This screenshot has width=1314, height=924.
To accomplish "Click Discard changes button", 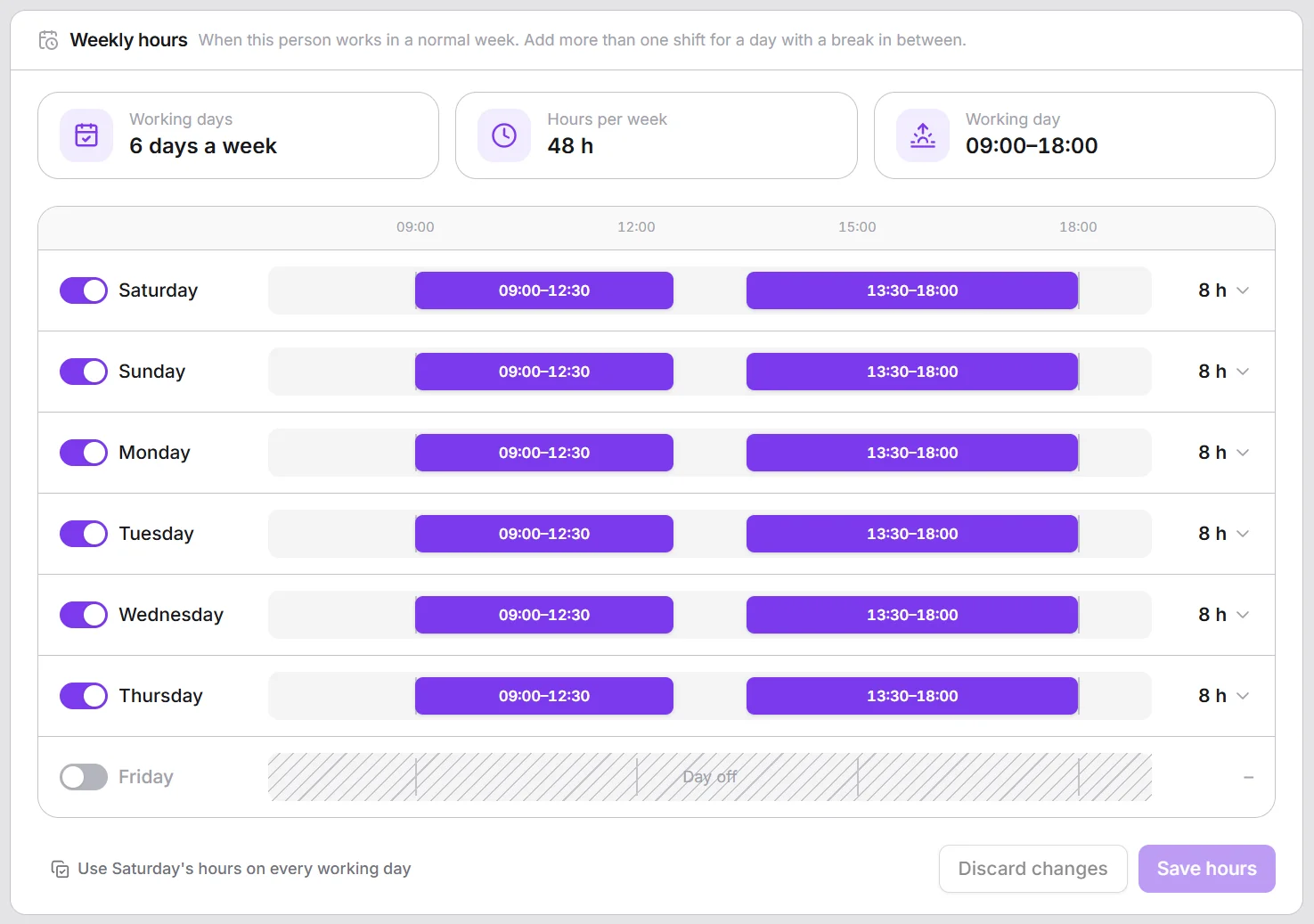I will pos(1032,869).
